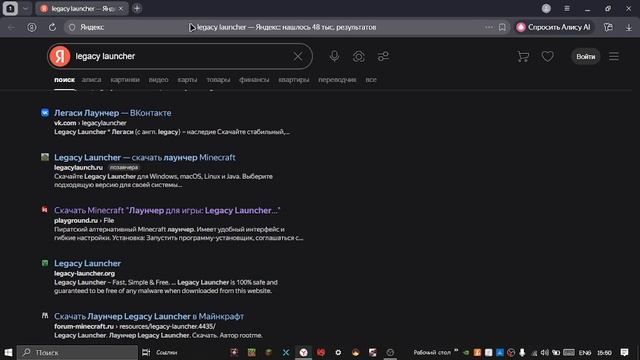Click the Войти login button
Screen dimensions: 640x360
coord(585,56)
